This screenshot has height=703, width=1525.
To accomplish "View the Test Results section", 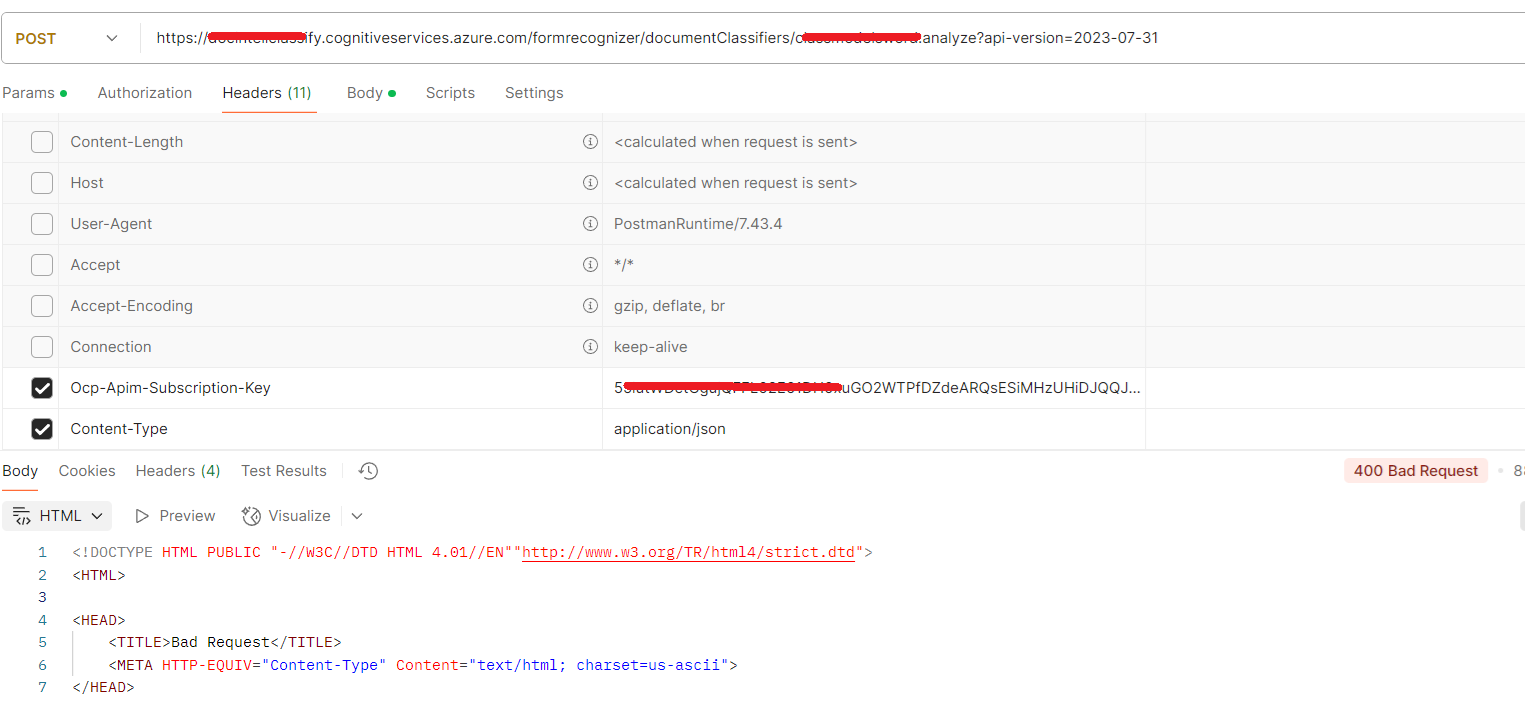I will (x=283, y=470).
